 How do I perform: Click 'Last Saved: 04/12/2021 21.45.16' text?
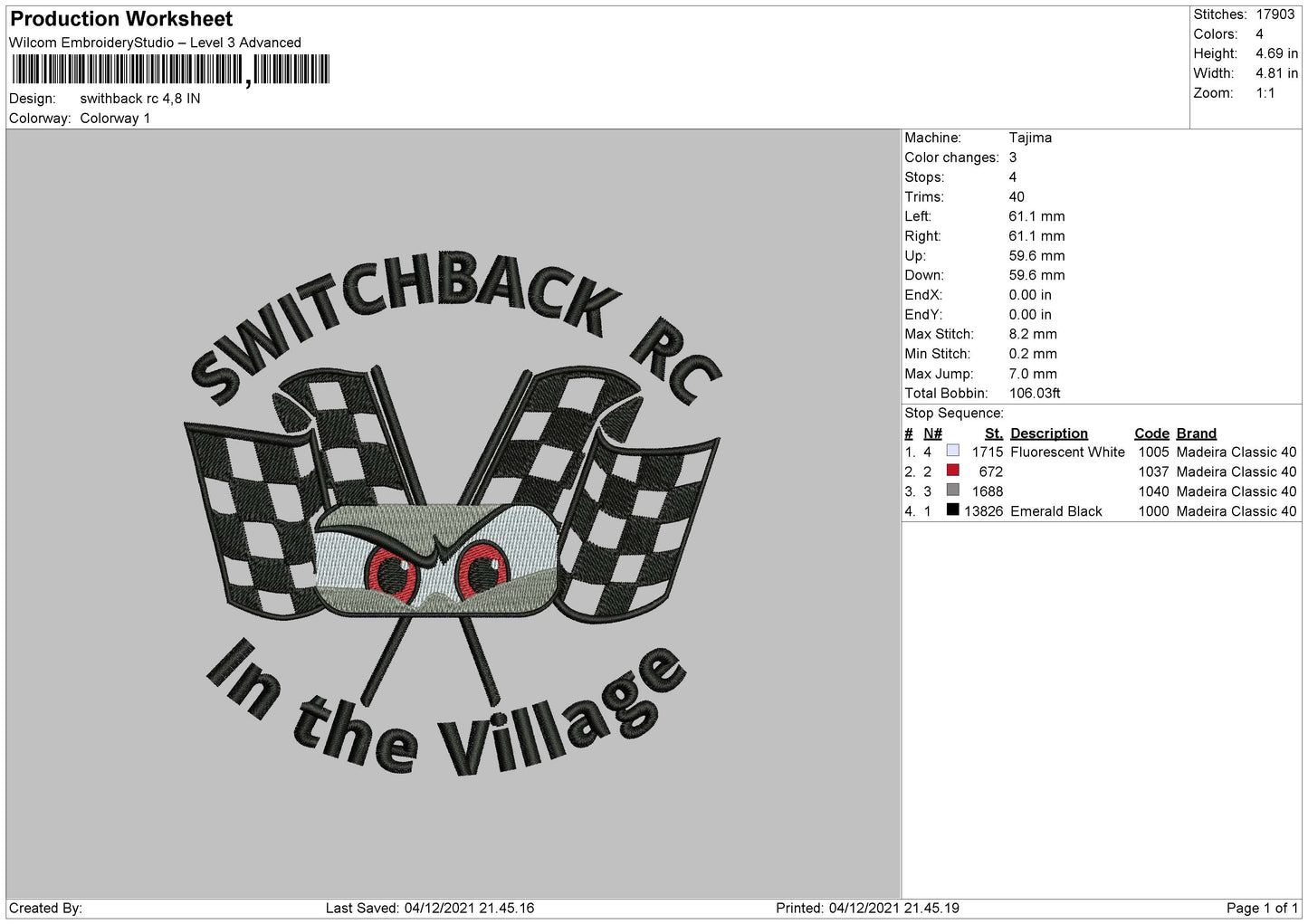coord(430,908)
